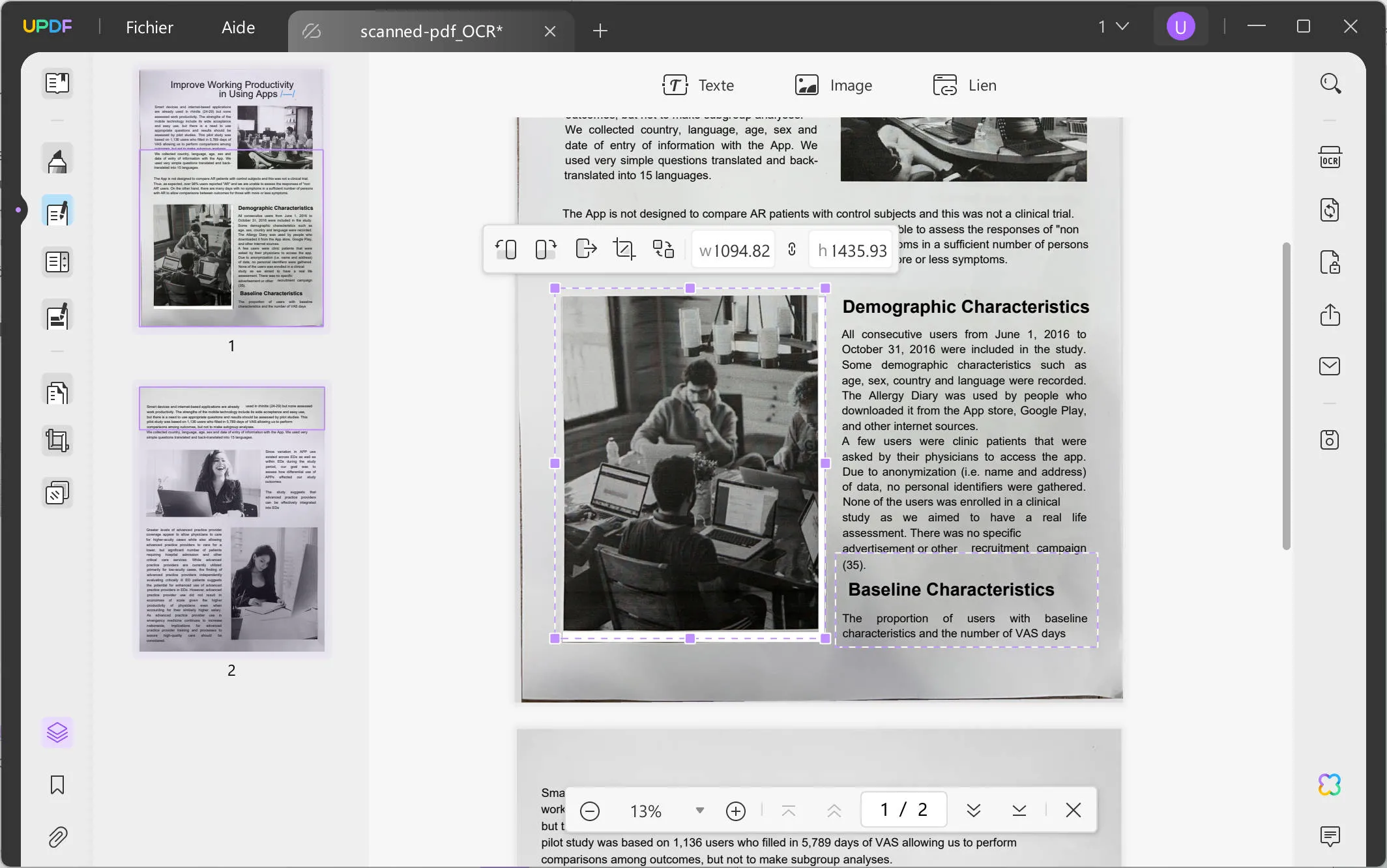1387x868 pixels.
Task: Click the vertical document scrollbar
Action: click(x=1286, y=396)
